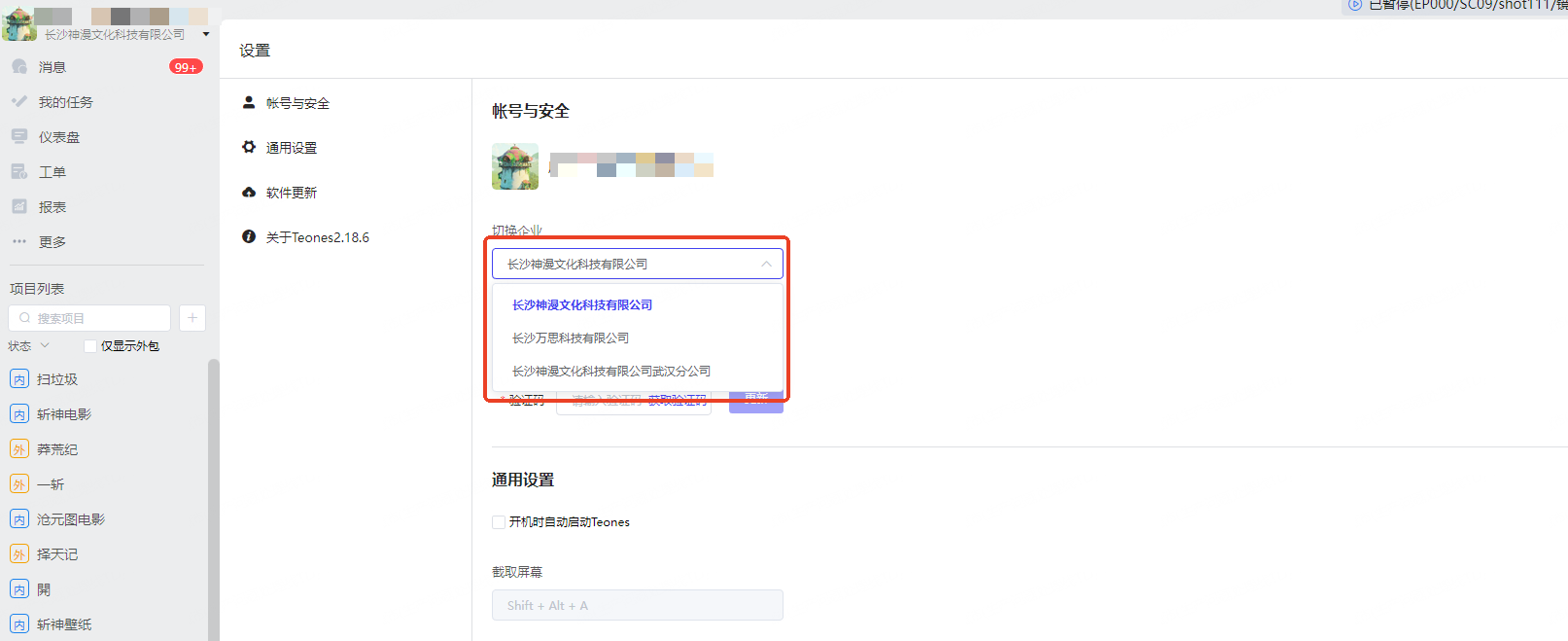Open the 通用设置 settings section
1568x641 pixels.
click(x=292, y=148)
